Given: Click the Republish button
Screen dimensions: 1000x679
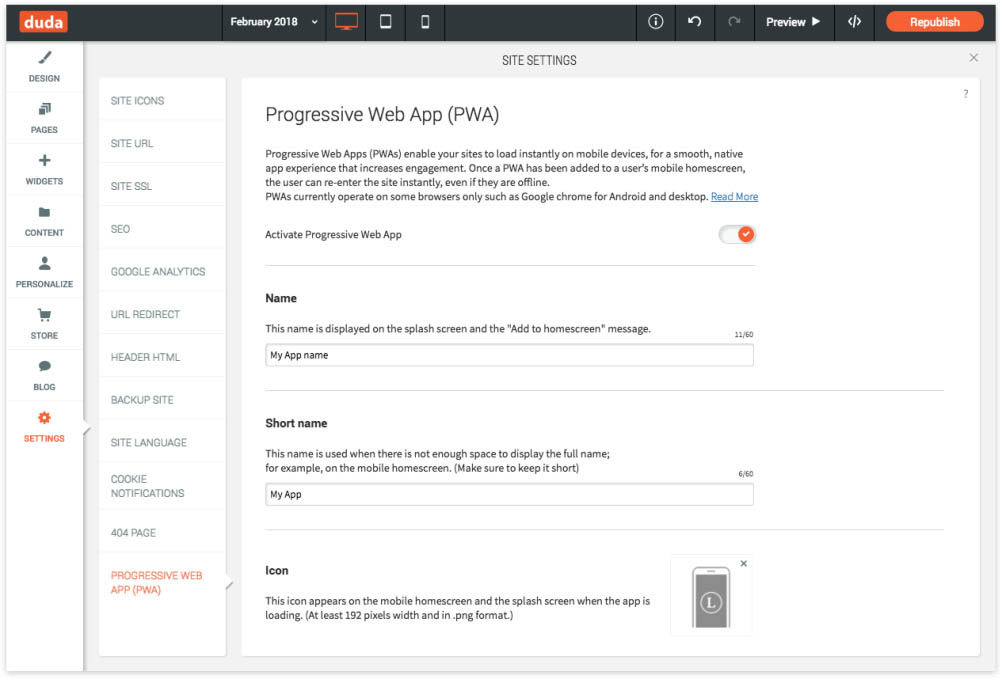Looking at the screenshot, I should (x=934, y=22).
